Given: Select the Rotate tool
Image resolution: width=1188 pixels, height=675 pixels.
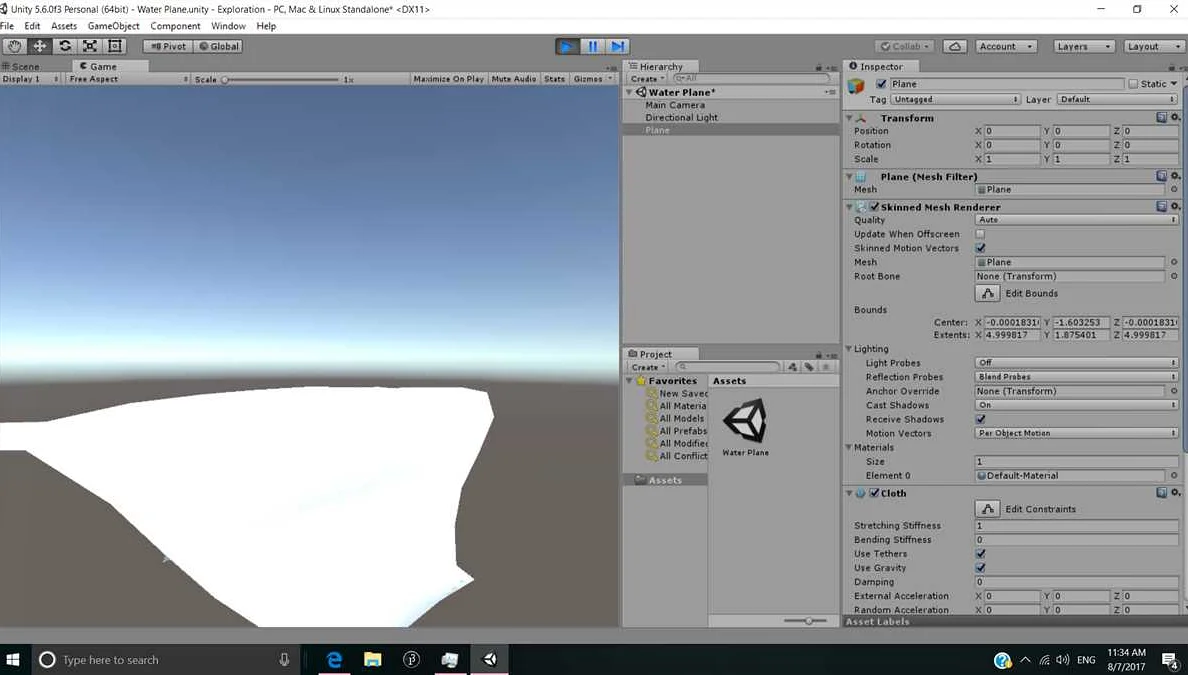Looking at the screenshot, I should coord(64,46).
